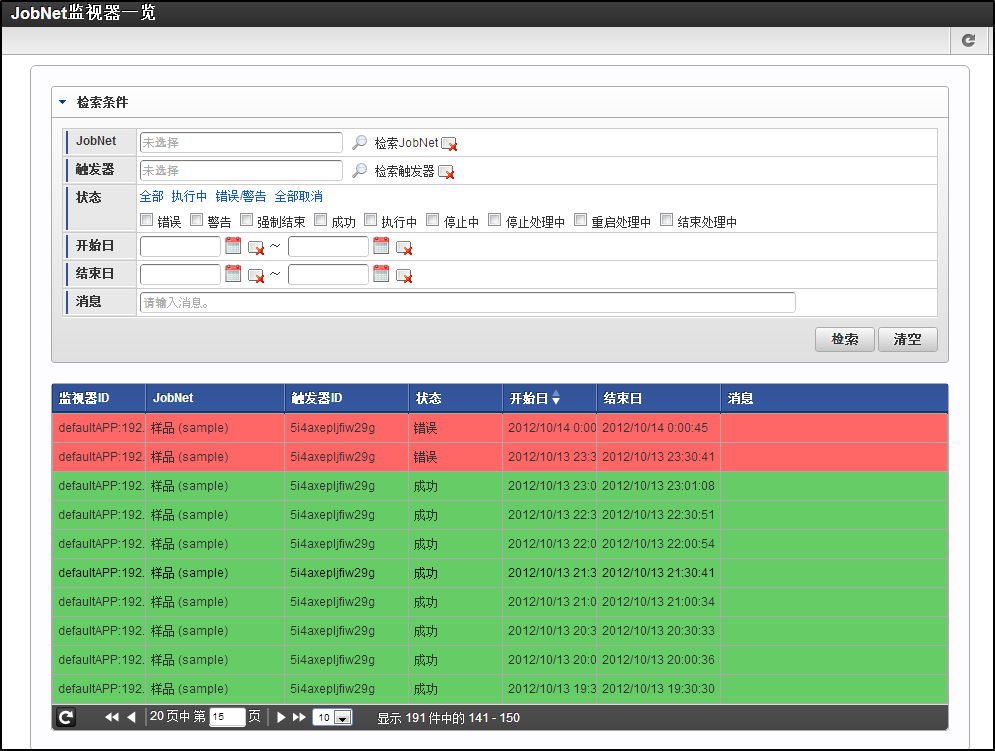The height and width of the screenshot is (751, 995).
Task: Click the page number input field
Action: click(227, 717)
